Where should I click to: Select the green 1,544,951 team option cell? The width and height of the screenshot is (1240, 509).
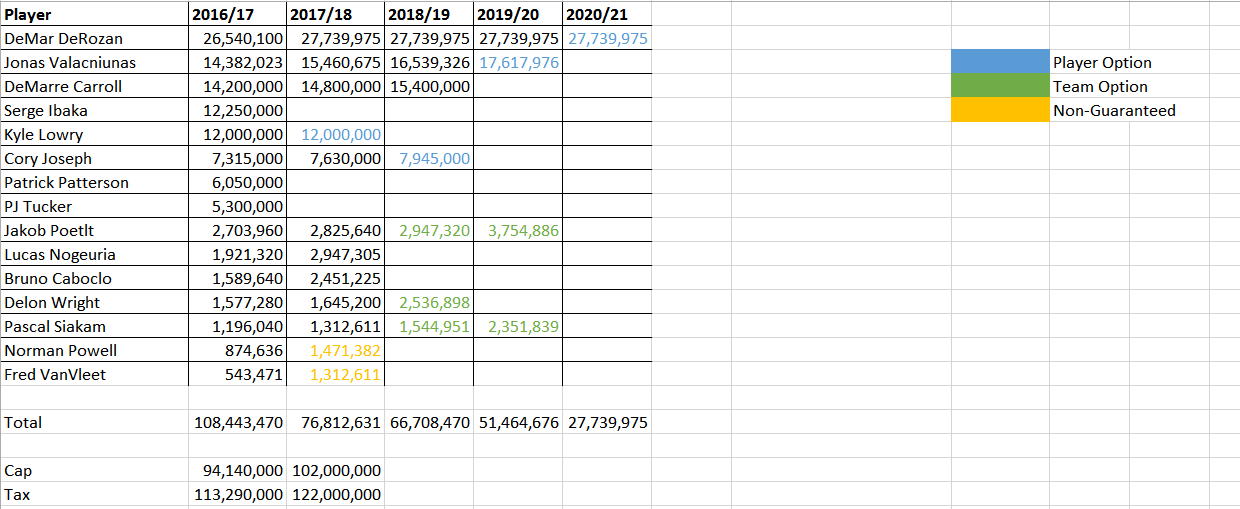pyautogui.click(x=429, y=326)
